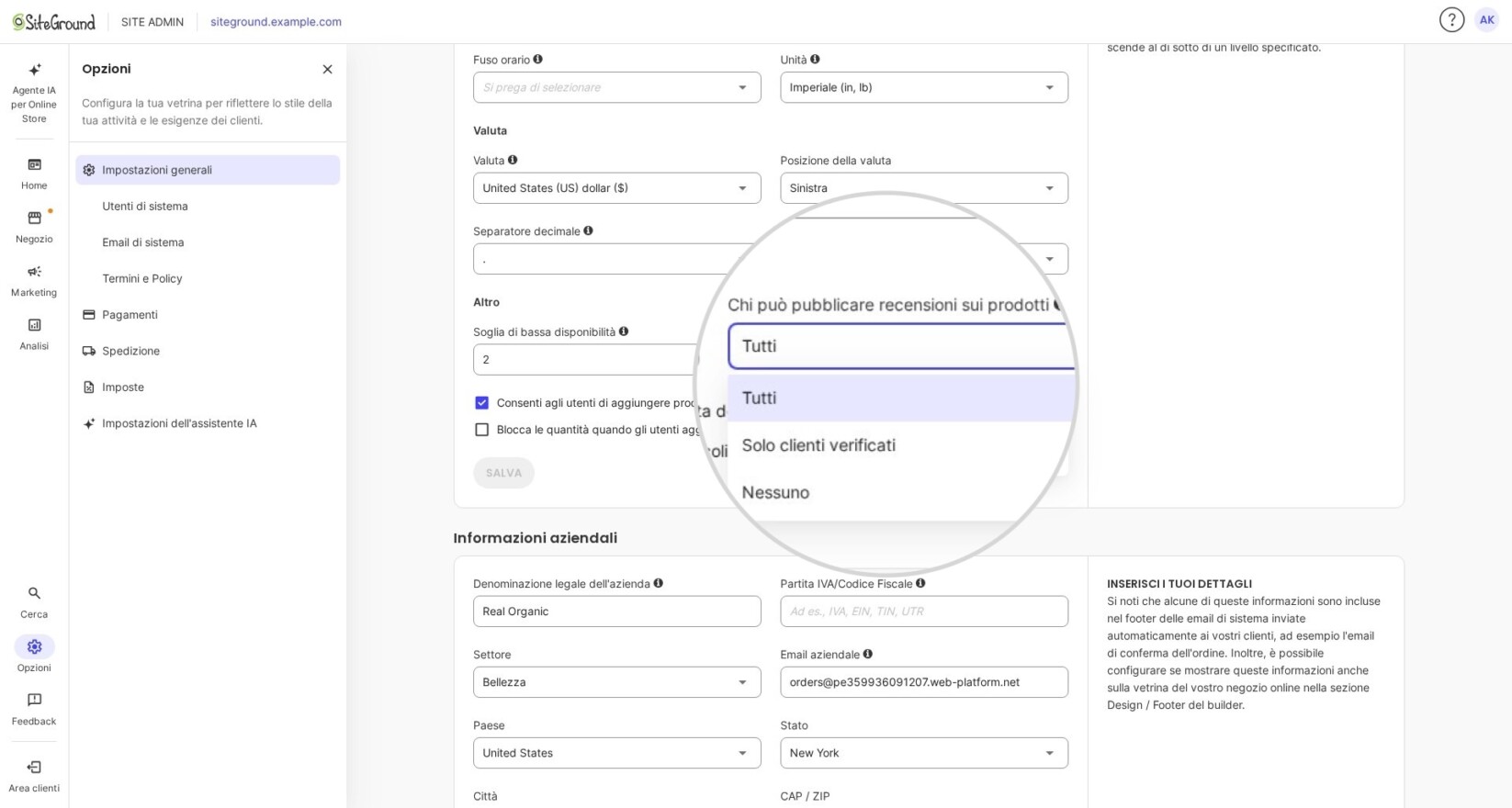Click Informazioni aziendali heading

[536, 538]
